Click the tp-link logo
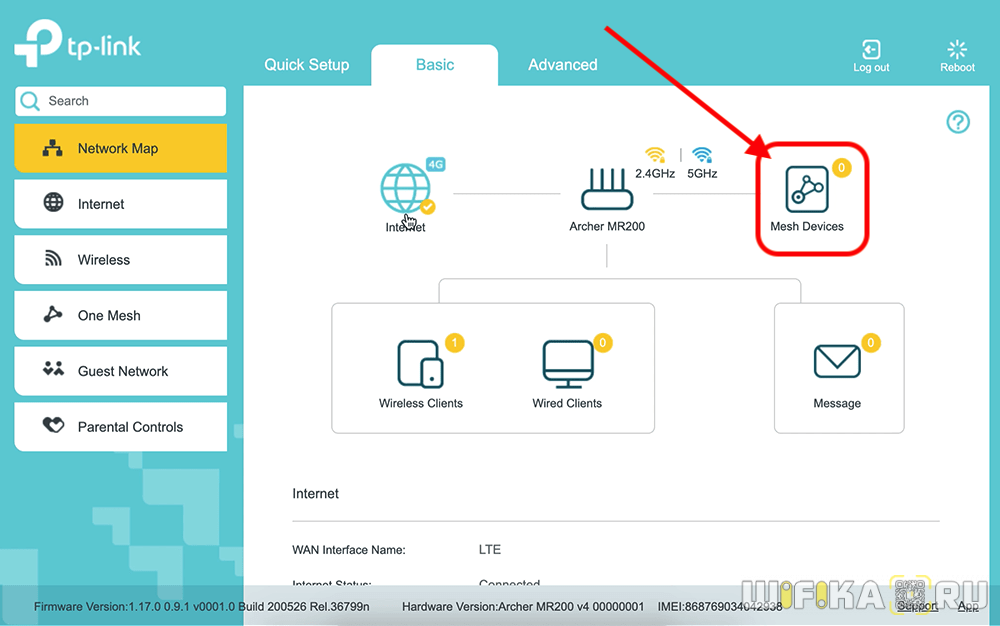Viewport: 1000px width, 626px height. (77, 43)
